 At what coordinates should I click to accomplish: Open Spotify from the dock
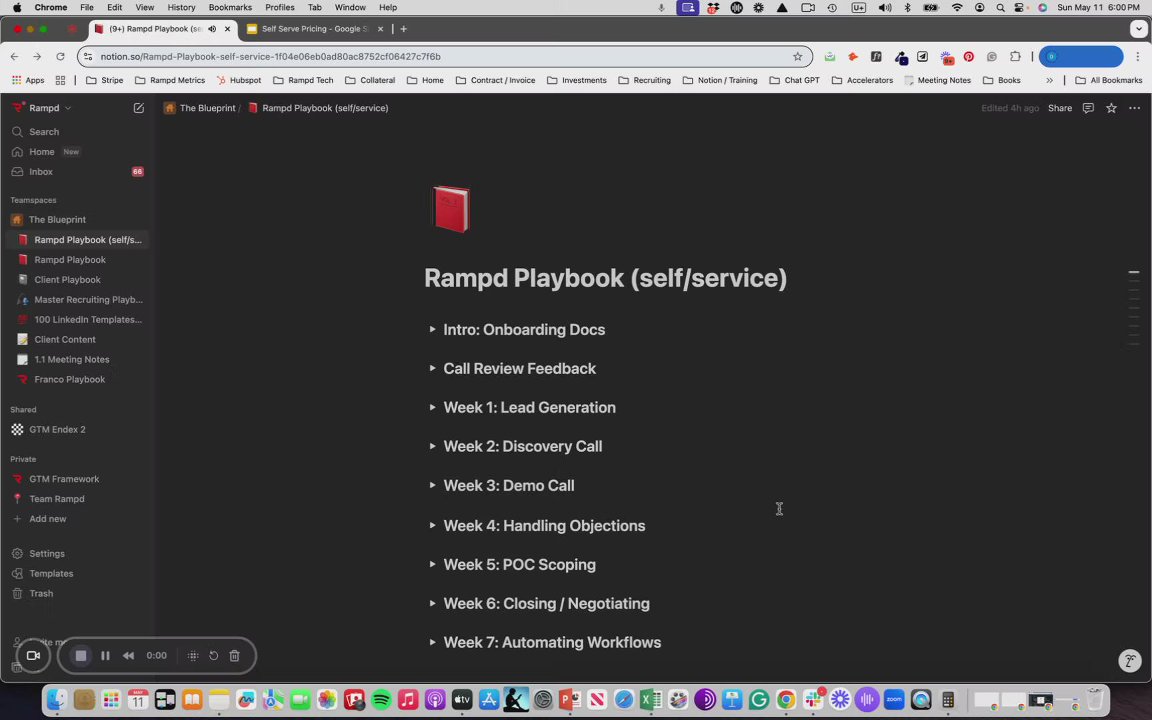click(x=381, y=699)
